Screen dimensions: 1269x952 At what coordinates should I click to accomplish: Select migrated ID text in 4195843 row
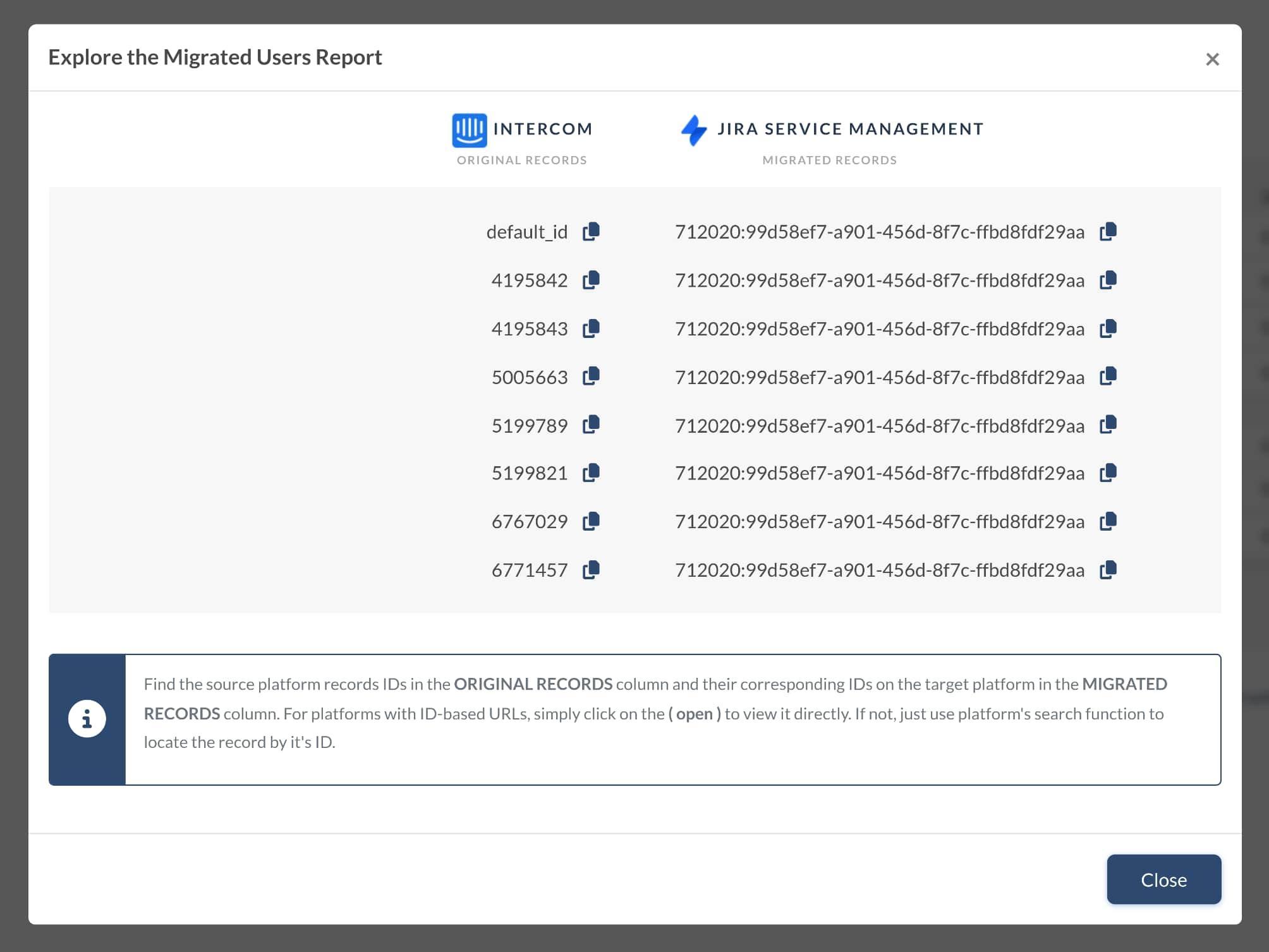[879, 329]
